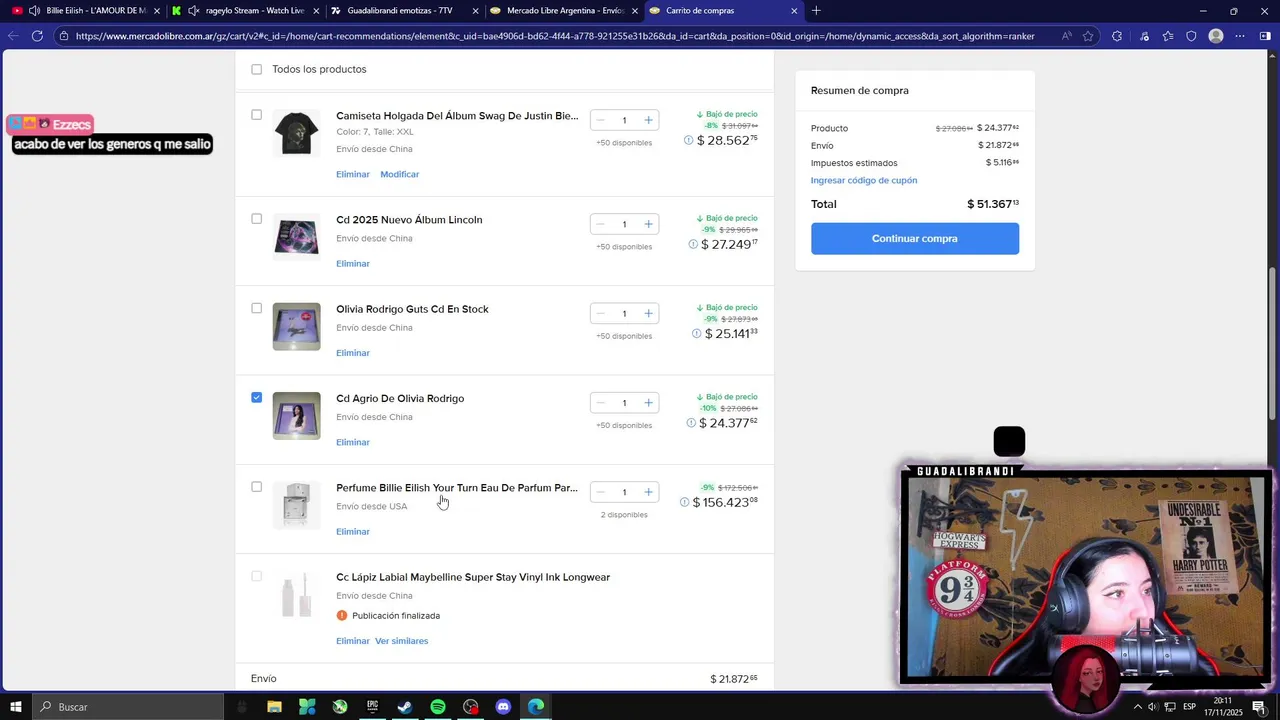Open Microsoft Edge from taskbar
The height and width of the screenshot is (720, 1280).
(536, 707)
